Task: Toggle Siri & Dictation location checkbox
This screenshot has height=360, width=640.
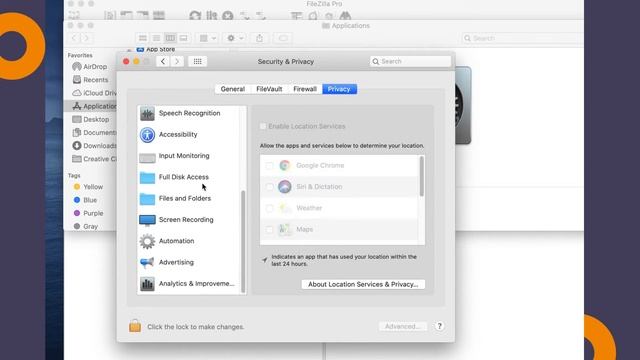Action: point(269,187)
